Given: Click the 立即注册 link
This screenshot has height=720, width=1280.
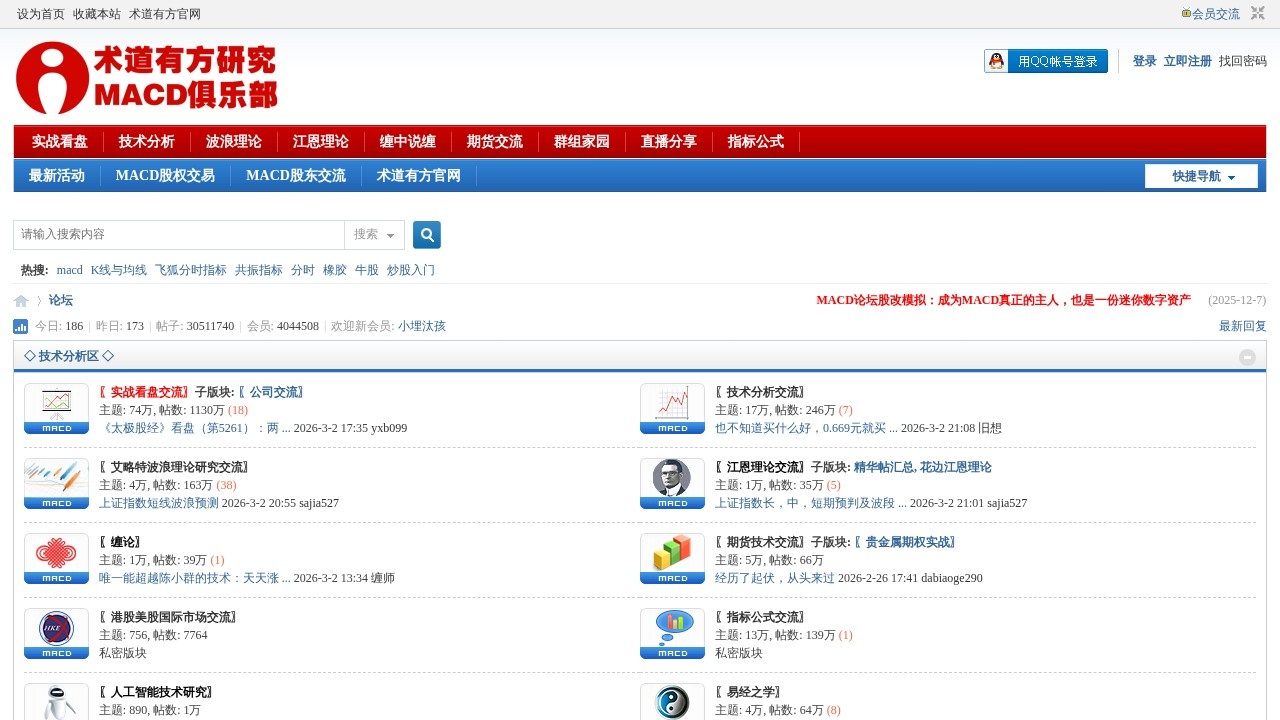Looking at the screenshot, I should (1187, 62).
